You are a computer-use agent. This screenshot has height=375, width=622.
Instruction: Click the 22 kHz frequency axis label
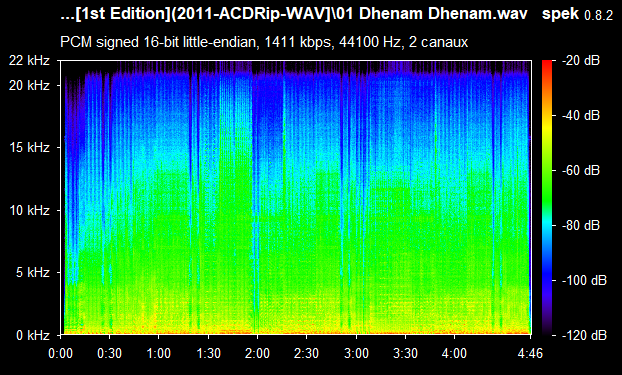tap(30, 61)
